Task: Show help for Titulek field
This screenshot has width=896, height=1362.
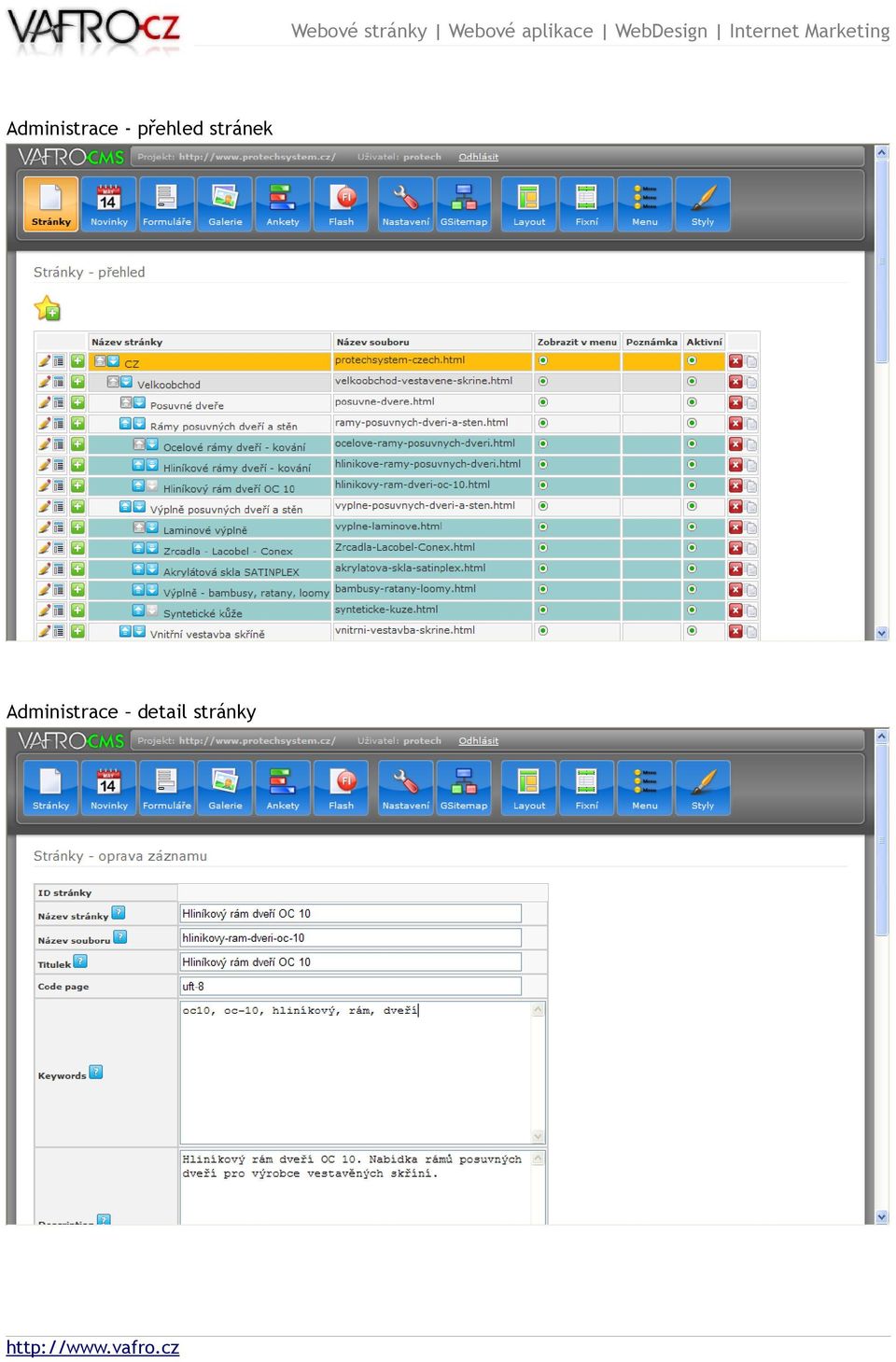Action: tap(80, 961)
